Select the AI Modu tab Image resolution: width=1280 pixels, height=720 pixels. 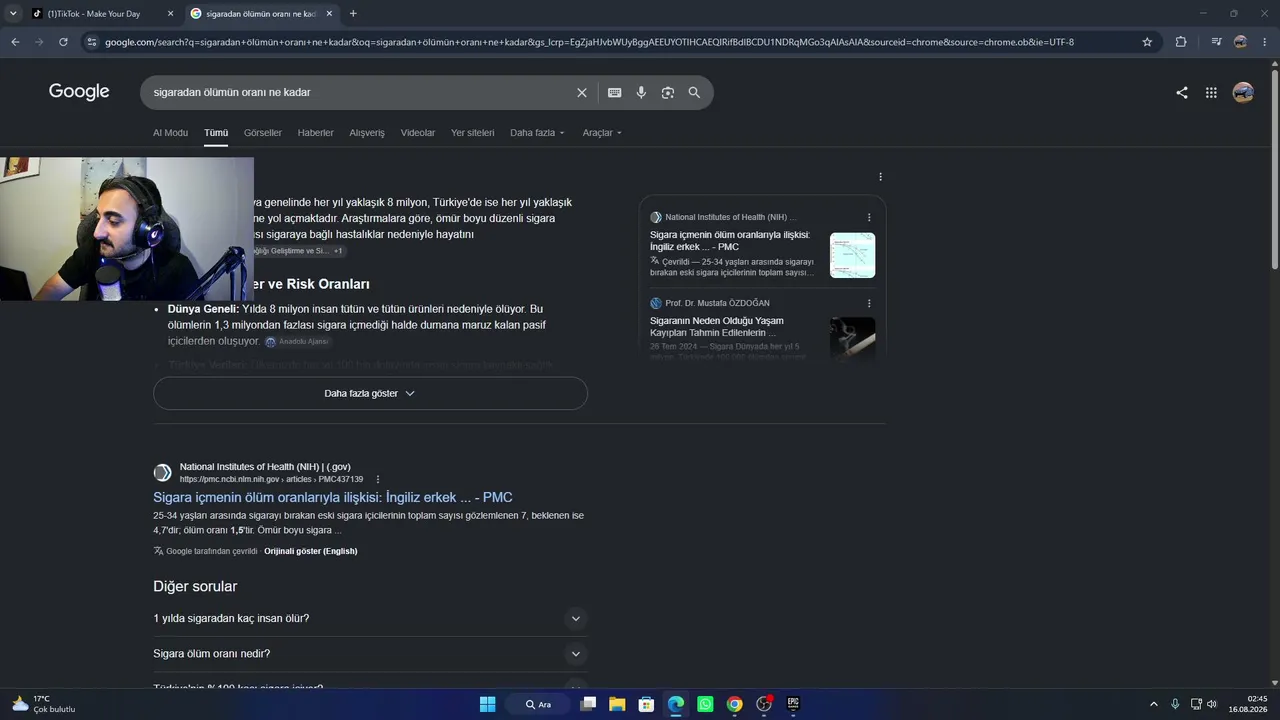pyautogui.click(x=170, y=133)
